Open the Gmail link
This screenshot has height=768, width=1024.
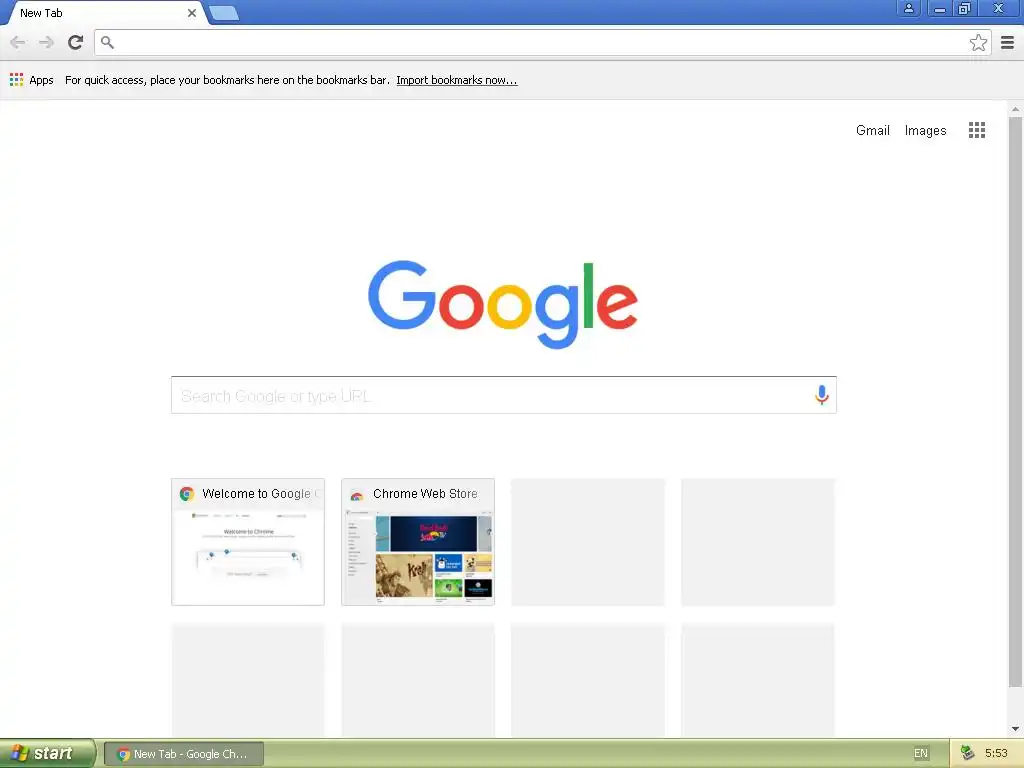point(872,130)
